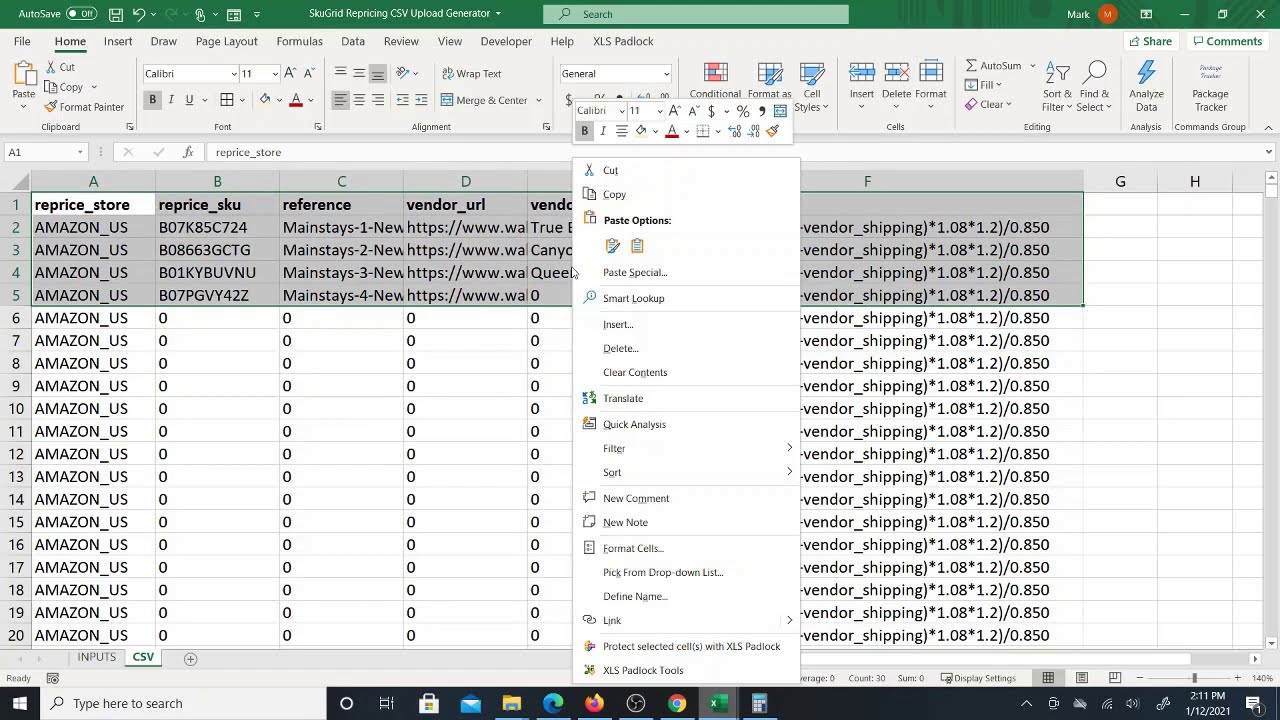Toggle Italic in the Home ribbon
The image size is (1280, 720).
(x=171, y=100)
